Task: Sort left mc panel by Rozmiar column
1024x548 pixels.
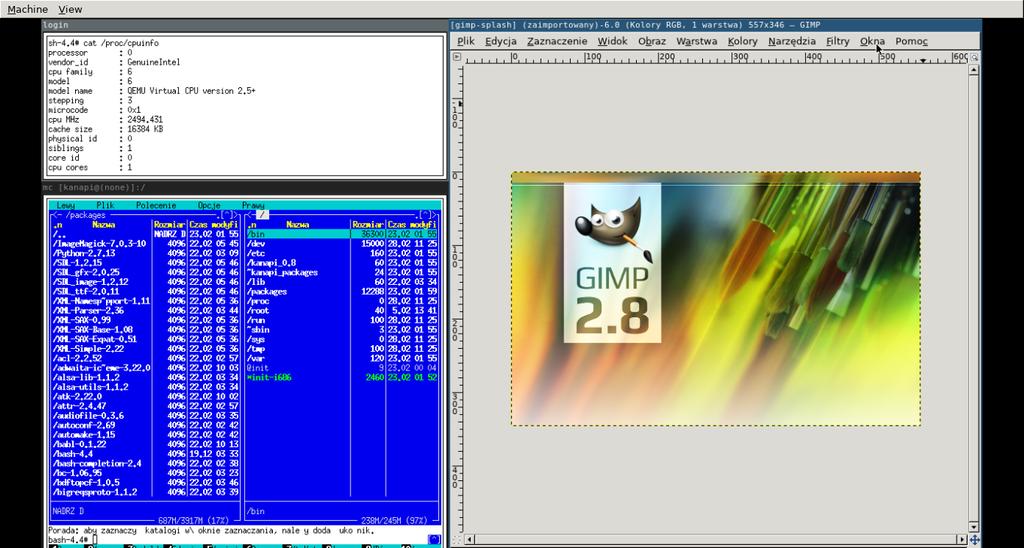Action: [170, 225]
